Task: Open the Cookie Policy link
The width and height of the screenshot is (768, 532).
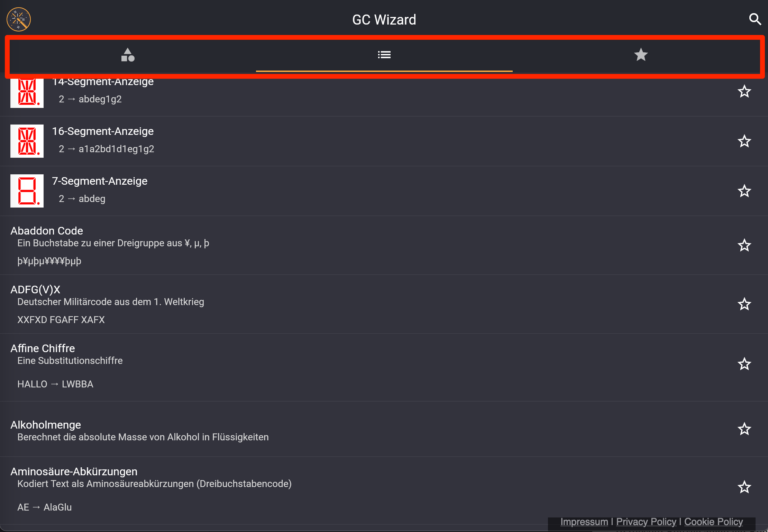Action: click(713, 522)
